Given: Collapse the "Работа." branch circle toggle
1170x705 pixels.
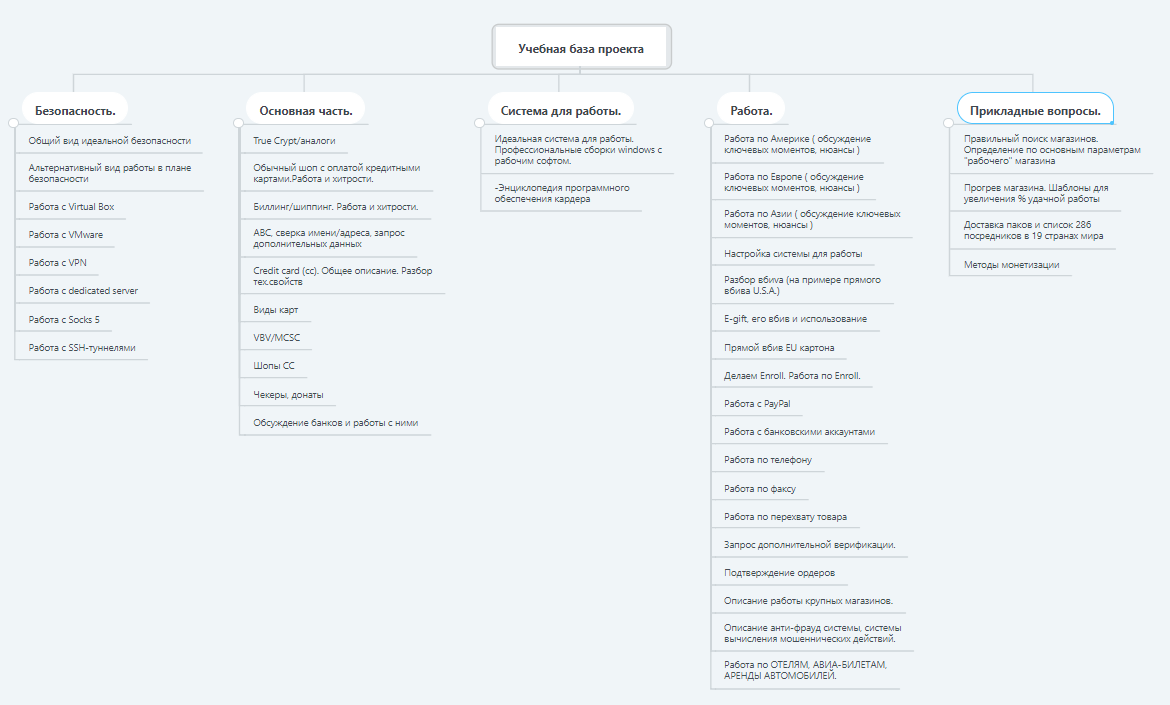Looking at the screenshot, I should 710,123.
